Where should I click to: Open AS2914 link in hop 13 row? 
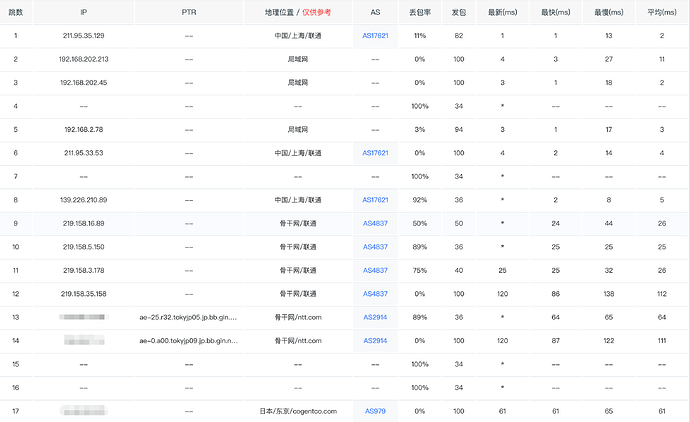375,317
